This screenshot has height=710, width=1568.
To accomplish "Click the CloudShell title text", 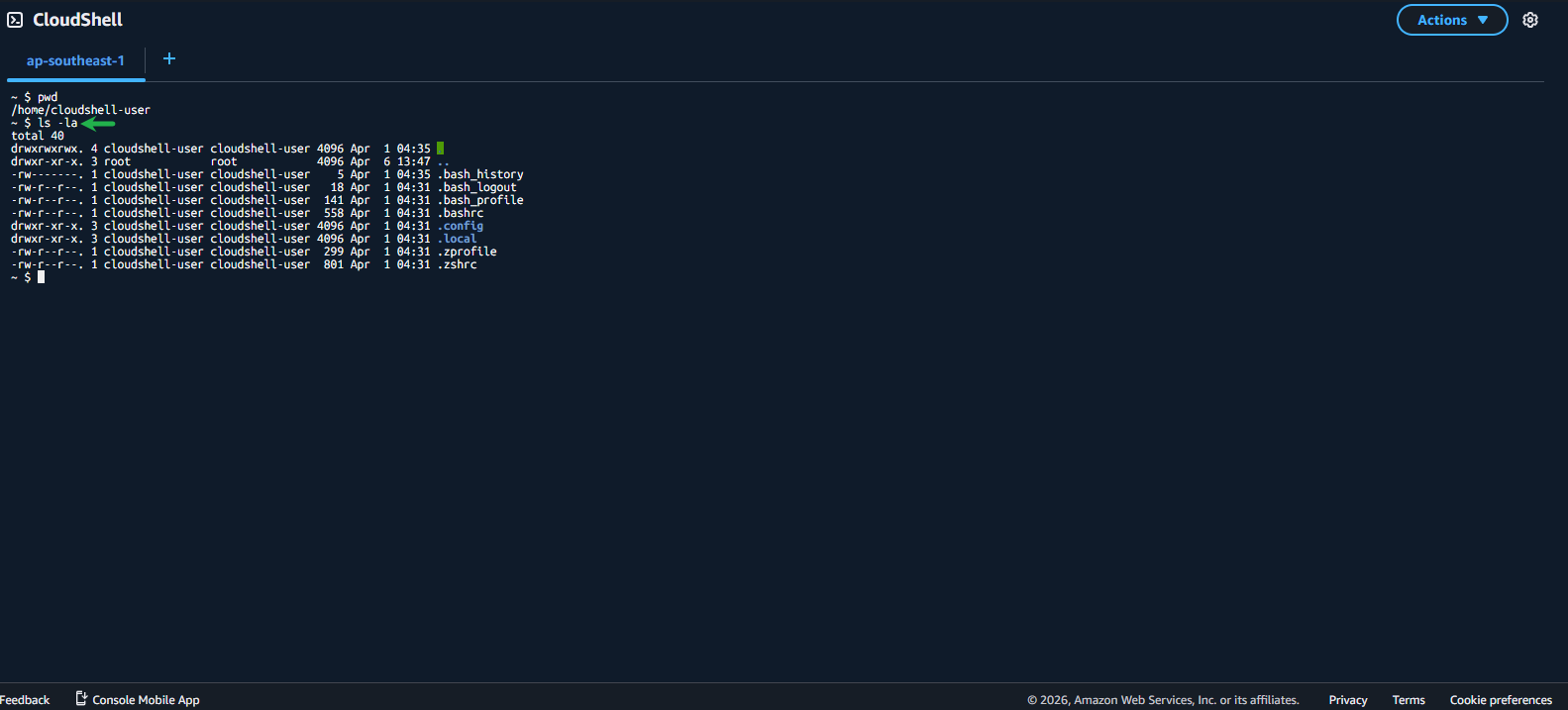I will point(77,20).
